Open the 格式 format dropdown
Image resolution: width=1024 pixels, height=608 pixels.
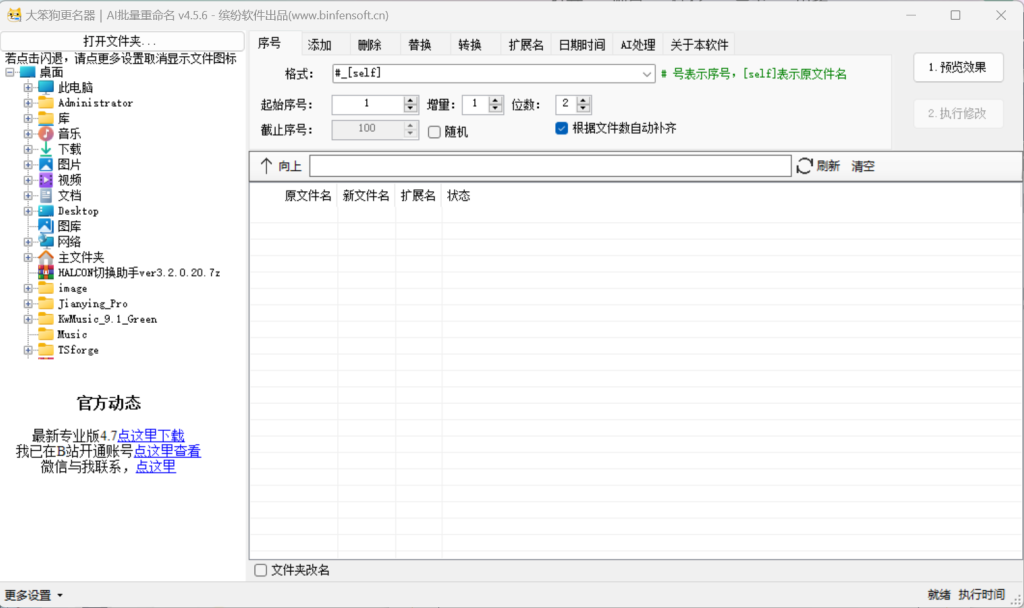(x=646, y=74)
